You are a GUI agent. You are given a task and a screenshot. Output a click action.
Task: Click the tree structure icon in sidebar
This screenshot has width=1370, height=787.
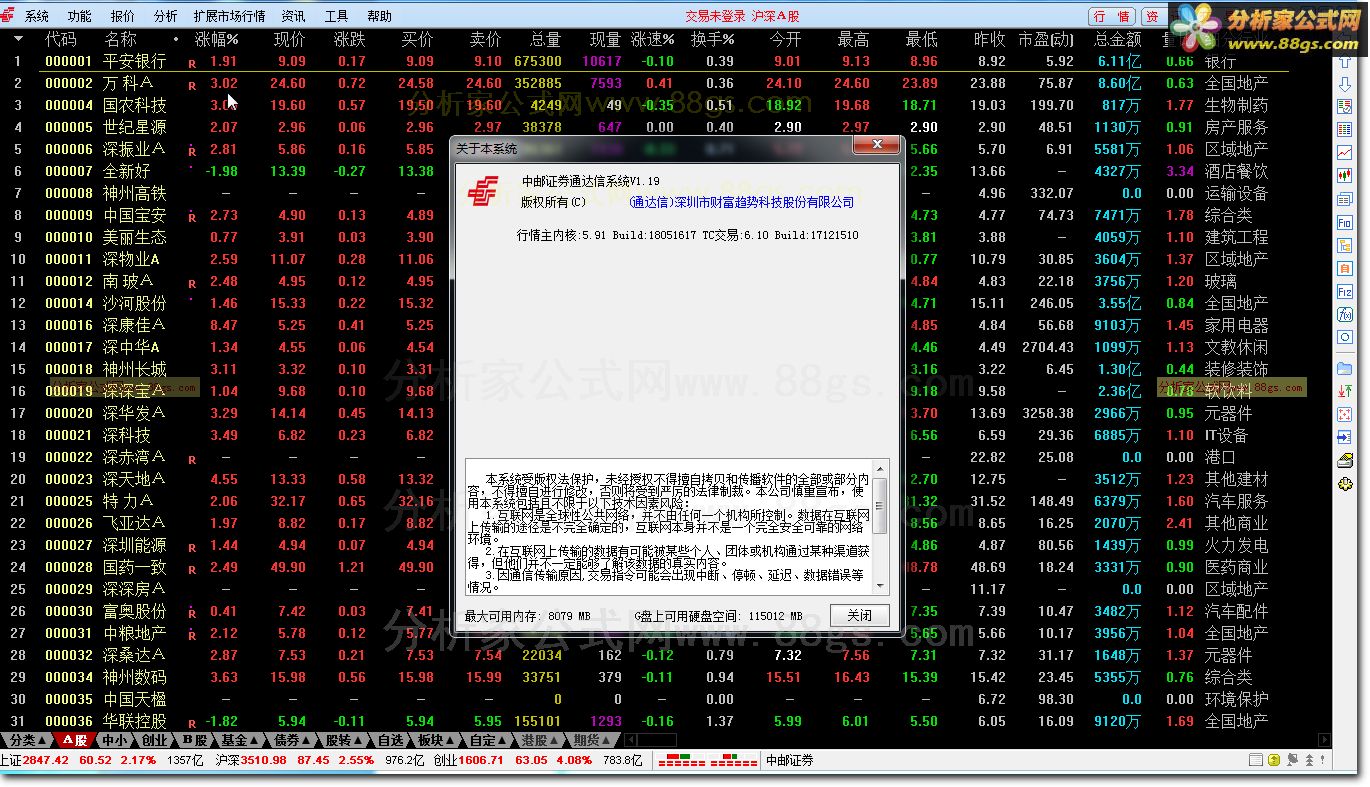pyautogui.click(x=1344, y=245)
